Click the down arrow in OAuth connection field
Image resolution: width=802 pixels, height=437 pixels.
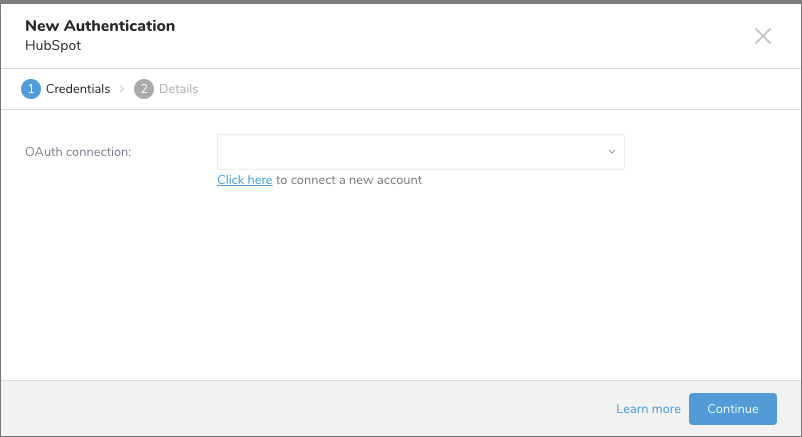(x=611, y=152)
